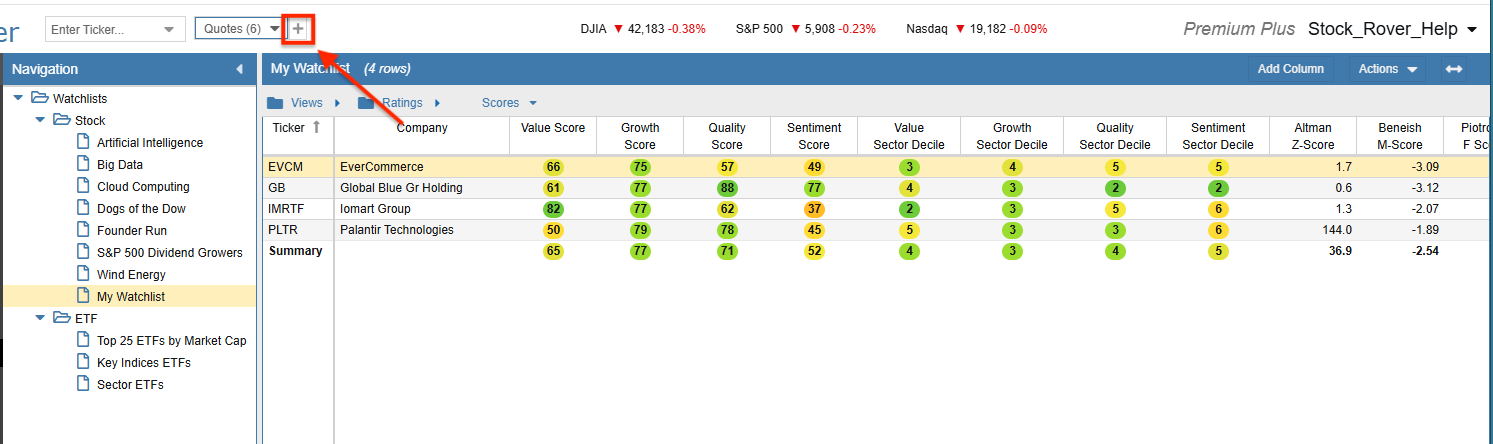Screen dimensions: 1493x444
Task: Open the Views folder breadcrumb
Action: coord(295,103)
